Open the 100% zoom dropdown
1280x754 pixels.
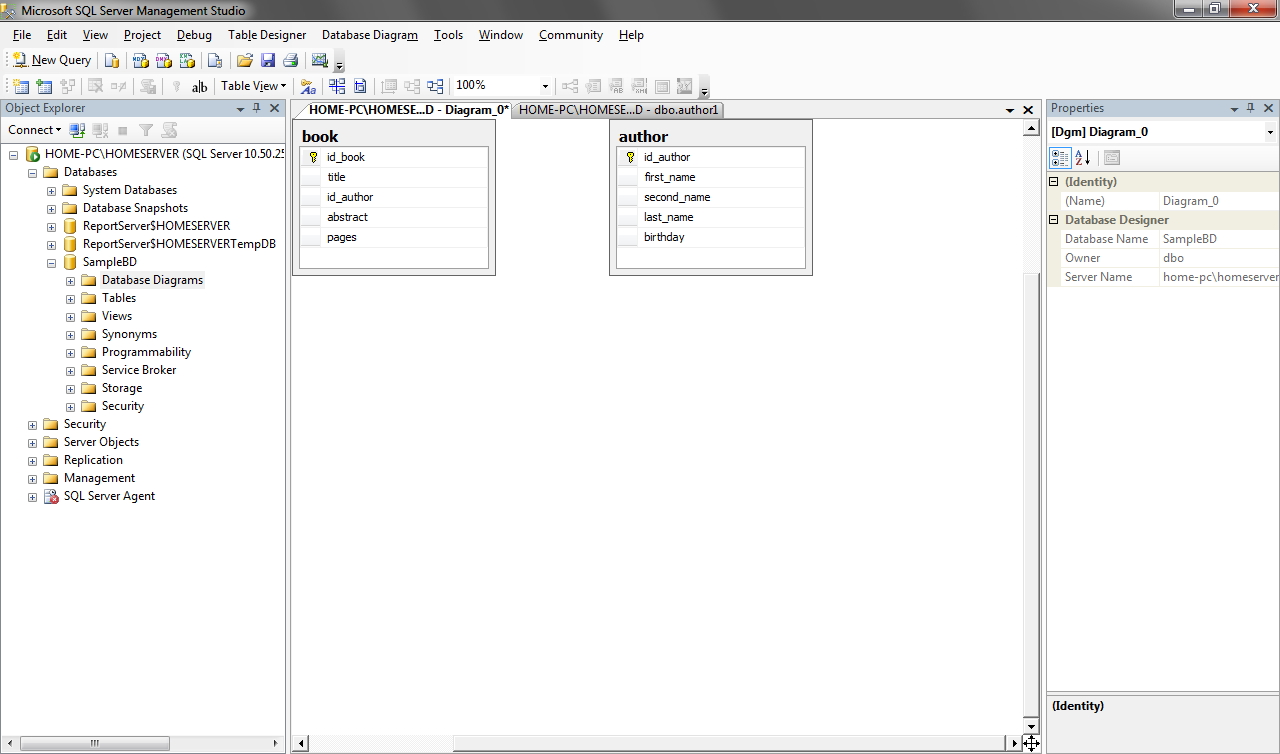coord(545,86)
